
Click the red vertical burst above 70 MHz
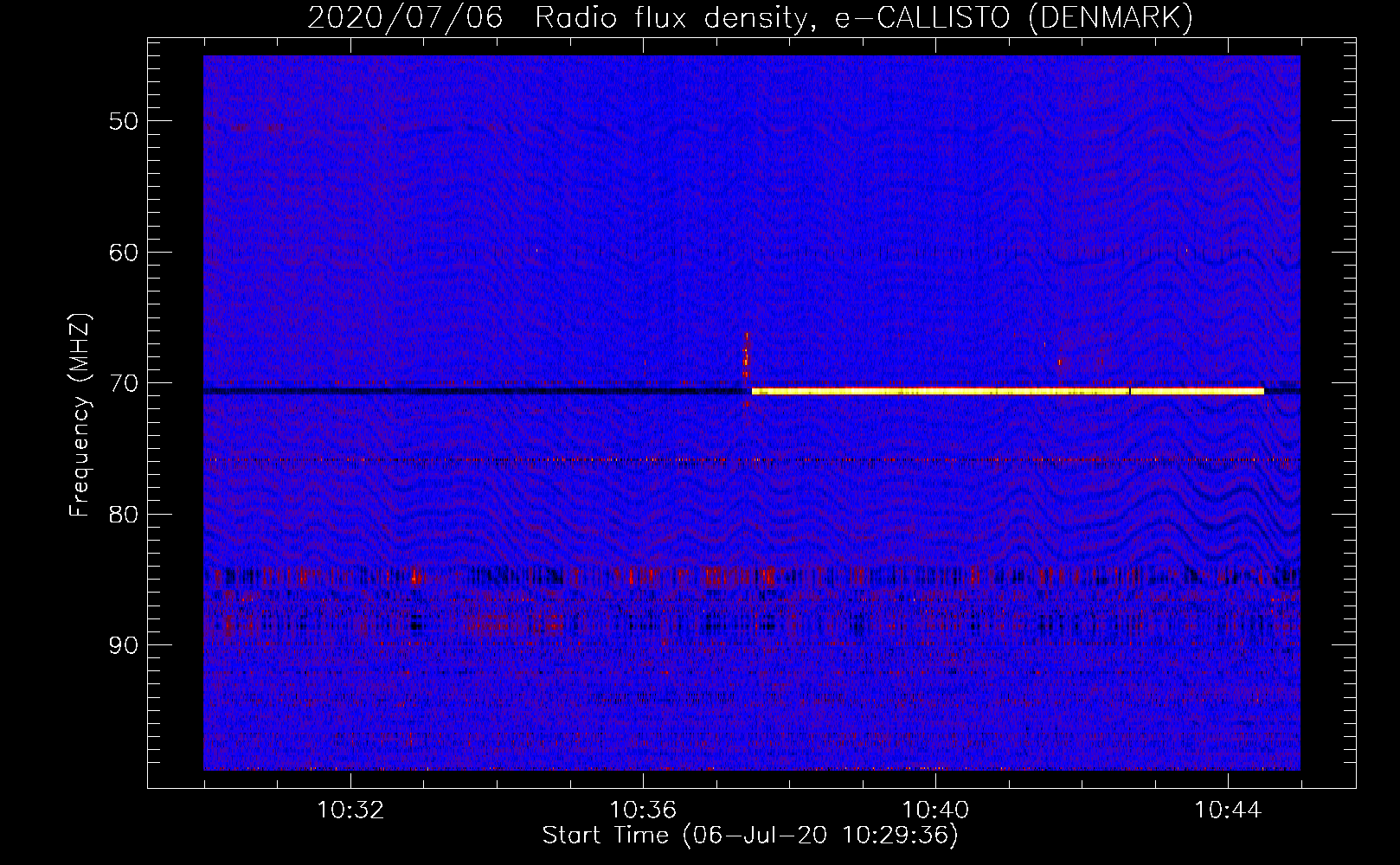click(x=746, y=355)
